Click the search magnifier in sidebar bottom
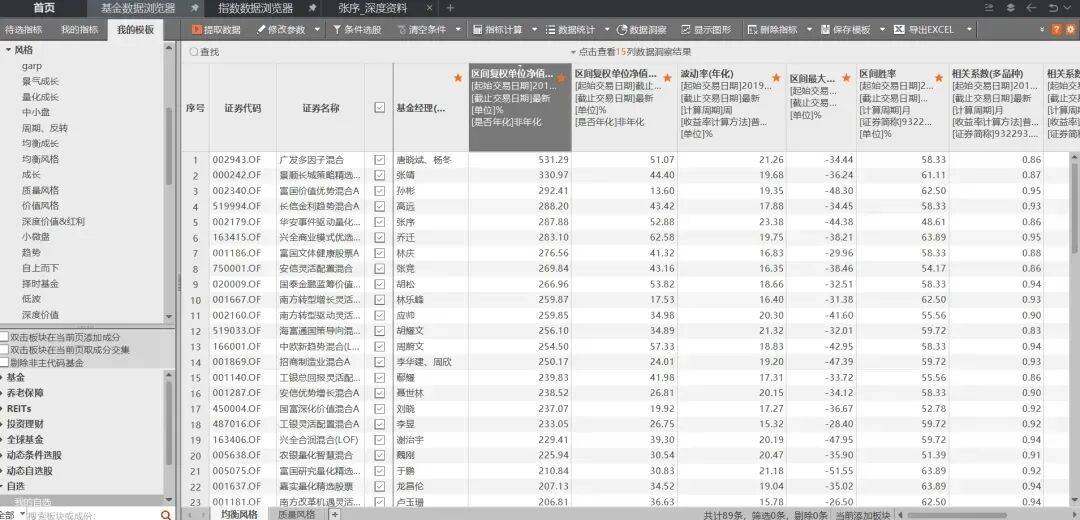Image resolution: width=1080 pixels, height=520 pixels. click(166, 514)
